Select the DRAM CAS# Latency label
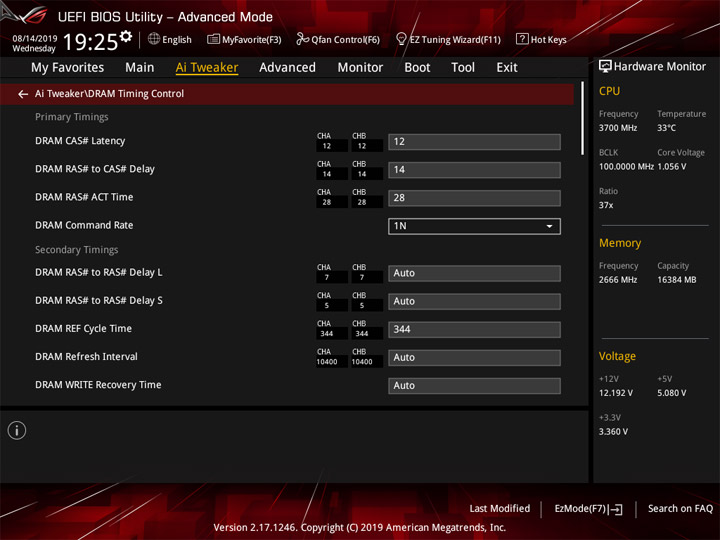 click(80, 141)
